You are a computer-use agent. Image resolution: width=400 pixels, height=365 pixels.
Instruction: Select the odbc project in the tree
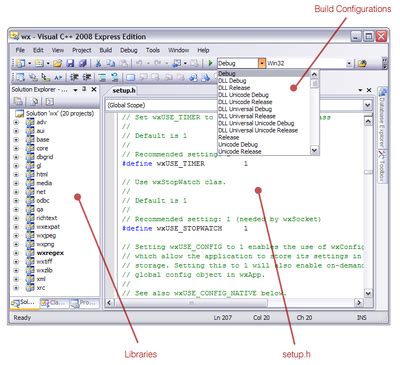pyautogui.click(x=43, y=201)
